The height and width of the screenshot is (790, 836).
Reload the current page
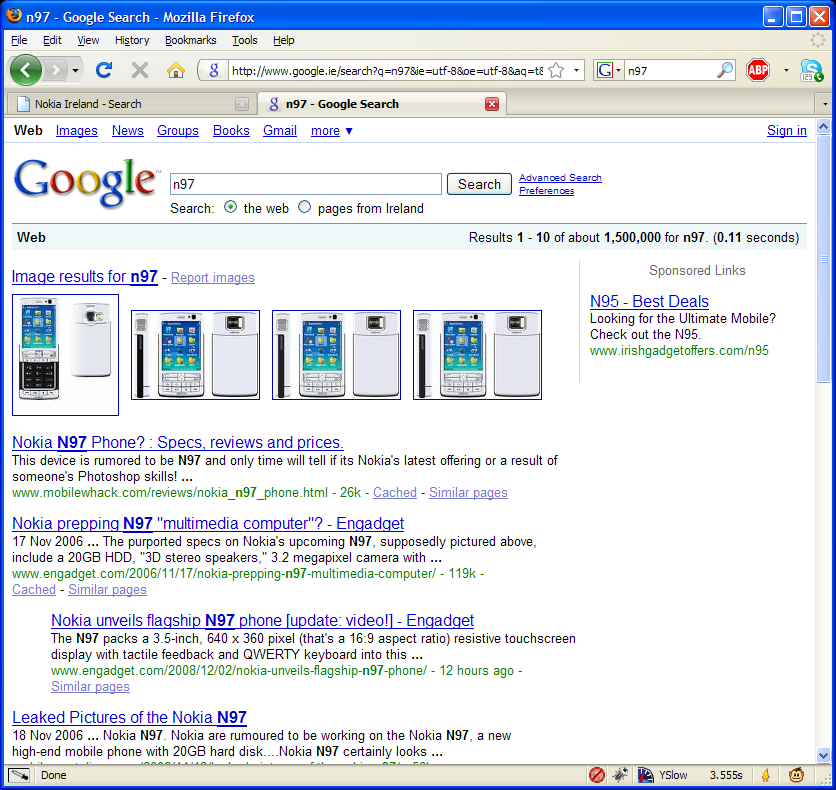tap(104, 70)
